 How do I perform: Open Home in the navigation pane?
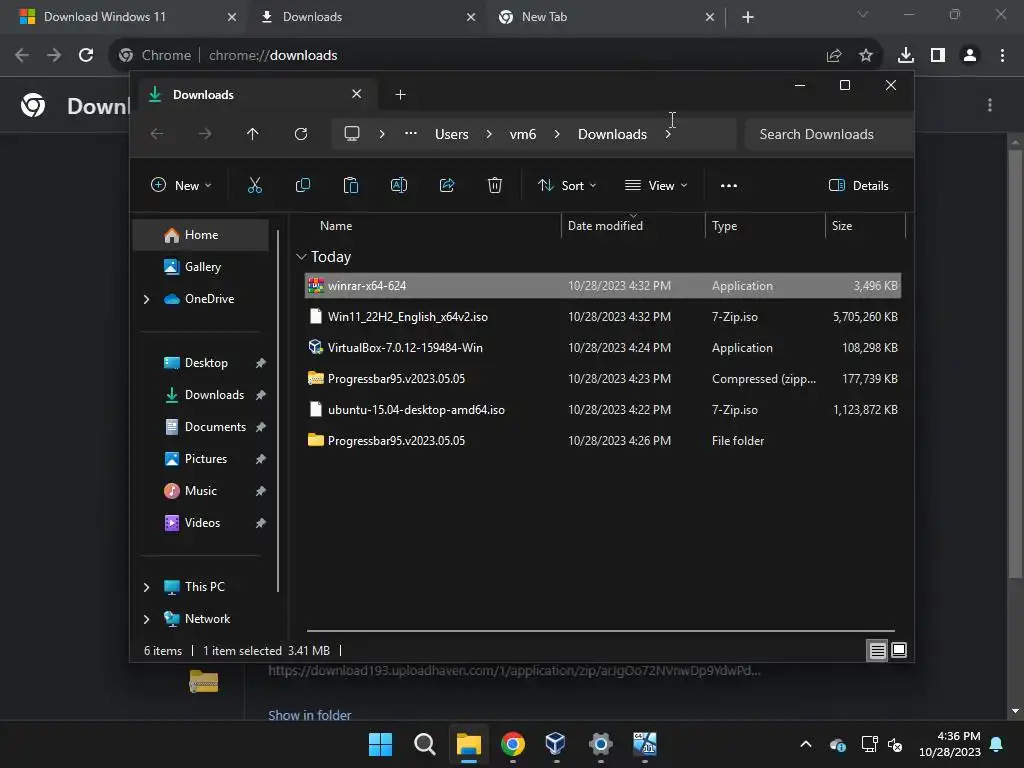pyautogui.click(x=201, y=234)
